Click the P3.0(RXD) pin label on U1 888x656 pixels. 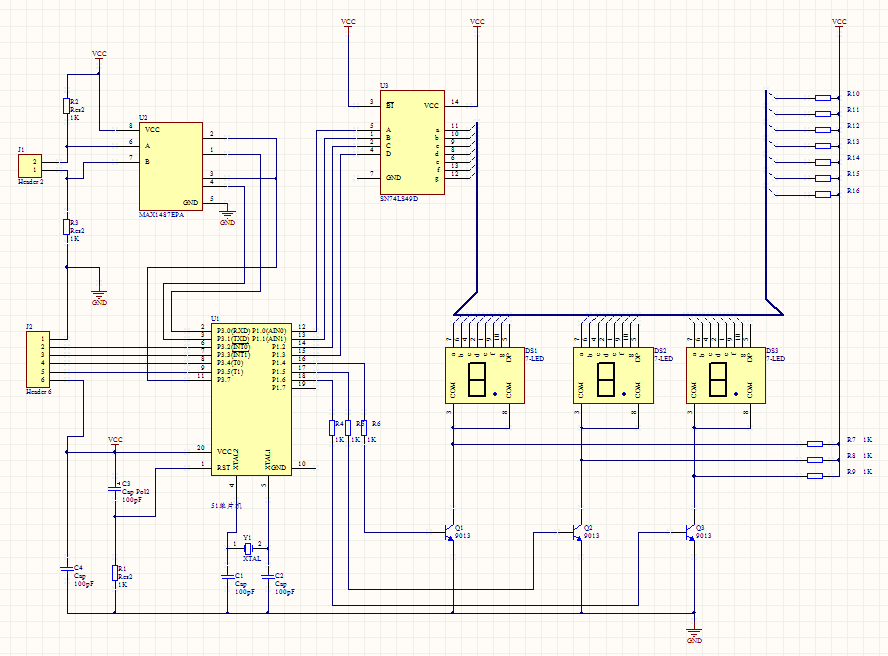(x=233, y=330)
